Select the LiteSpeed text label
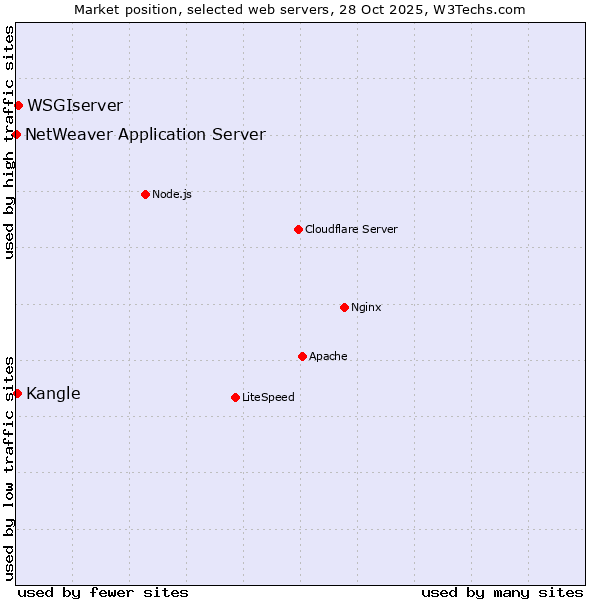Screen dimensions: 600x600 point(268,397)
